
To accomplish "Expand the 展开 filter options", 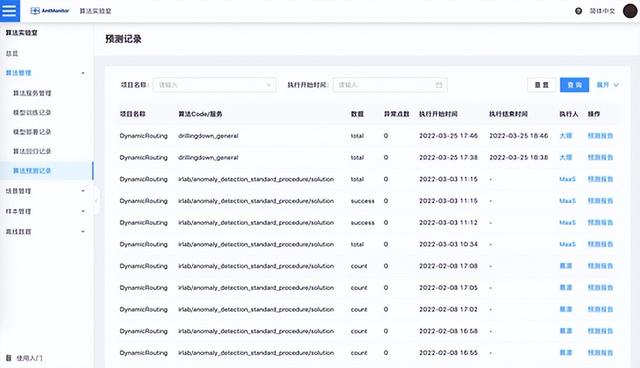I will click(x=607, y=85).
